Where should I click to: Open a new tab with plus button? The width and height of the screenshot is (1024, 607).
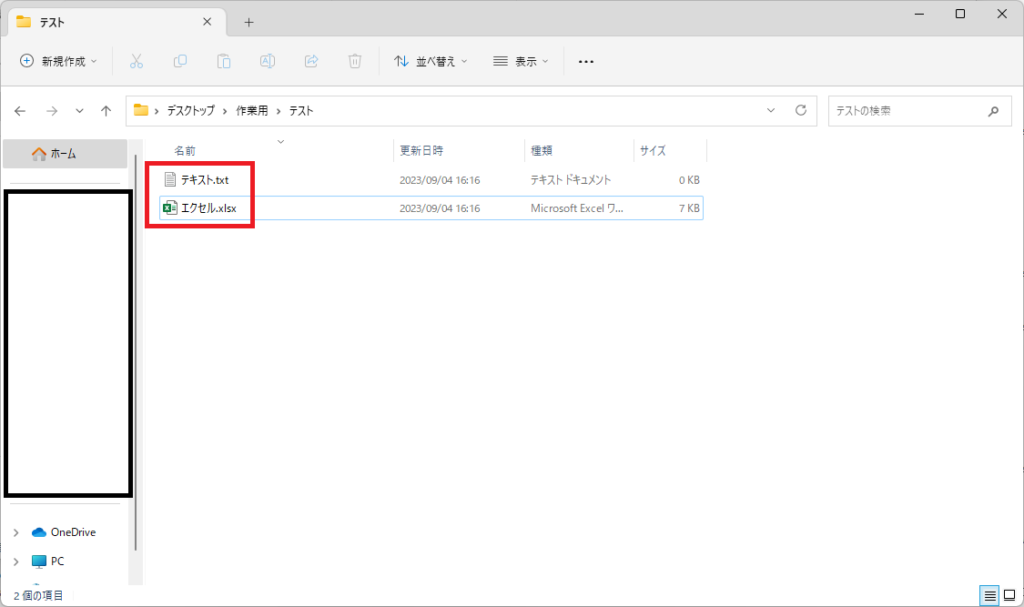[249, 22]
